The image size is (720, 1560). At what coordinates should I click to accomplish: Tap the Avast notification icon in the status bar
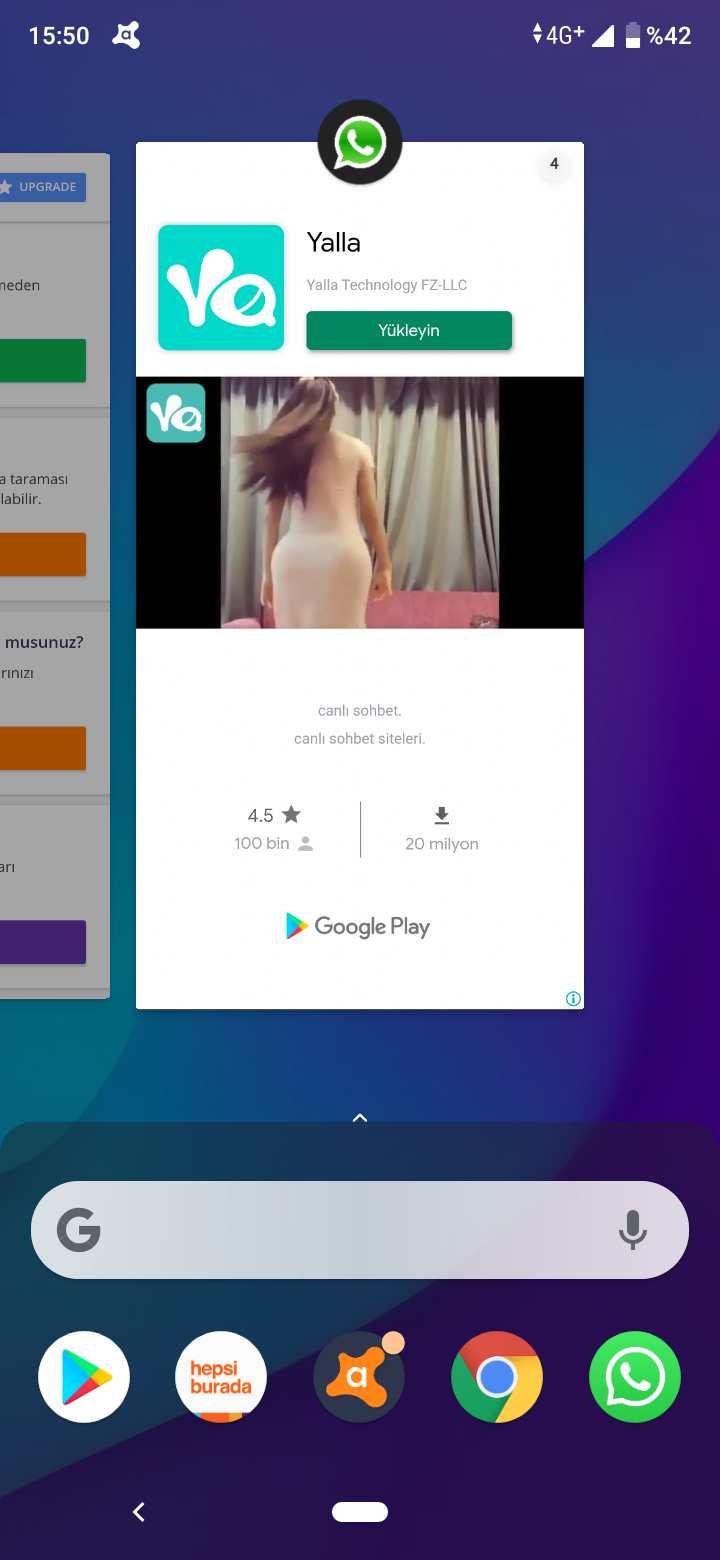click(126, 36)
